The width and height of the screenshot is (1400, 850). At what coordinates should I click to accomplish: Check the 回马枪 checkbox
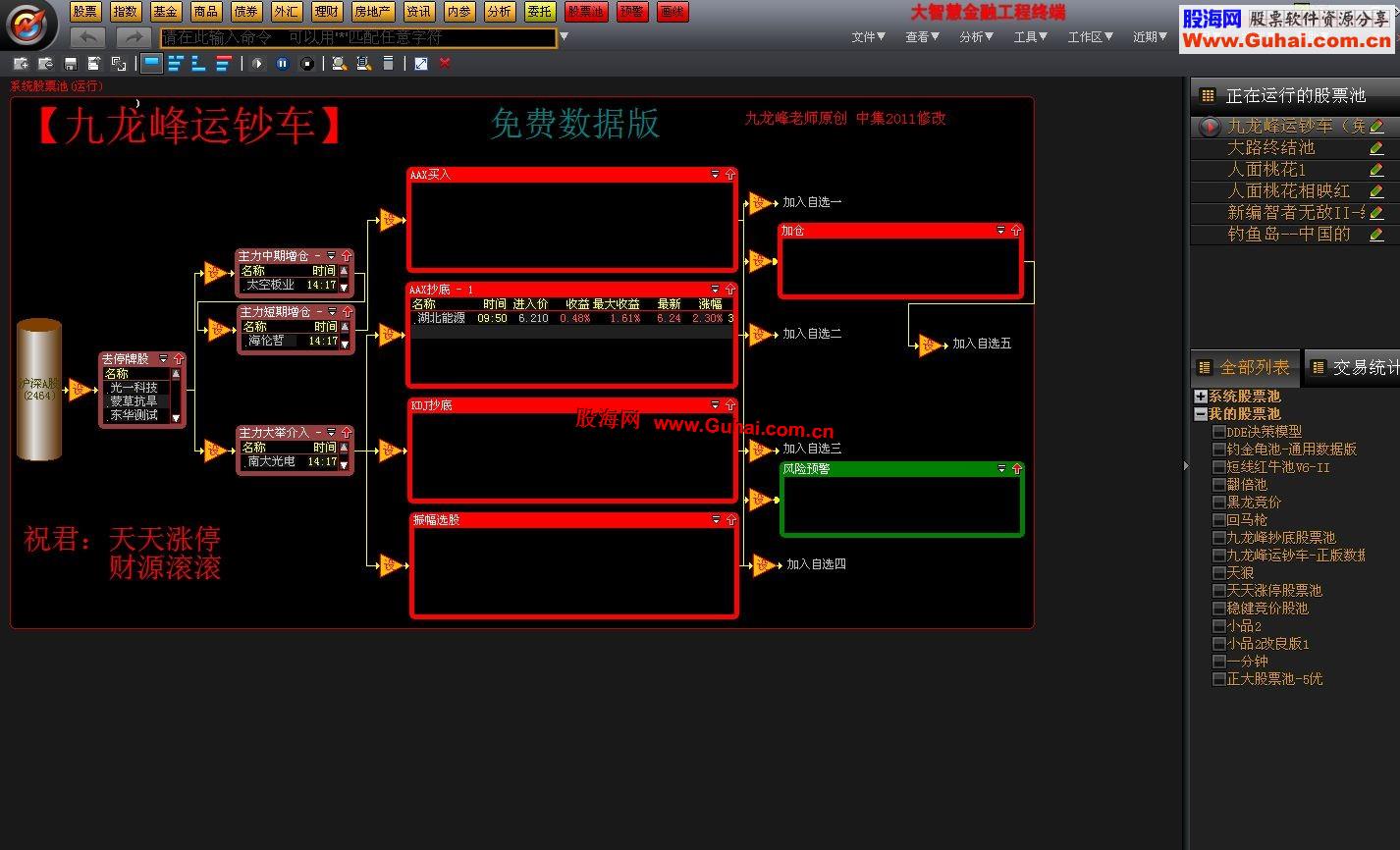coord(1218,519)
